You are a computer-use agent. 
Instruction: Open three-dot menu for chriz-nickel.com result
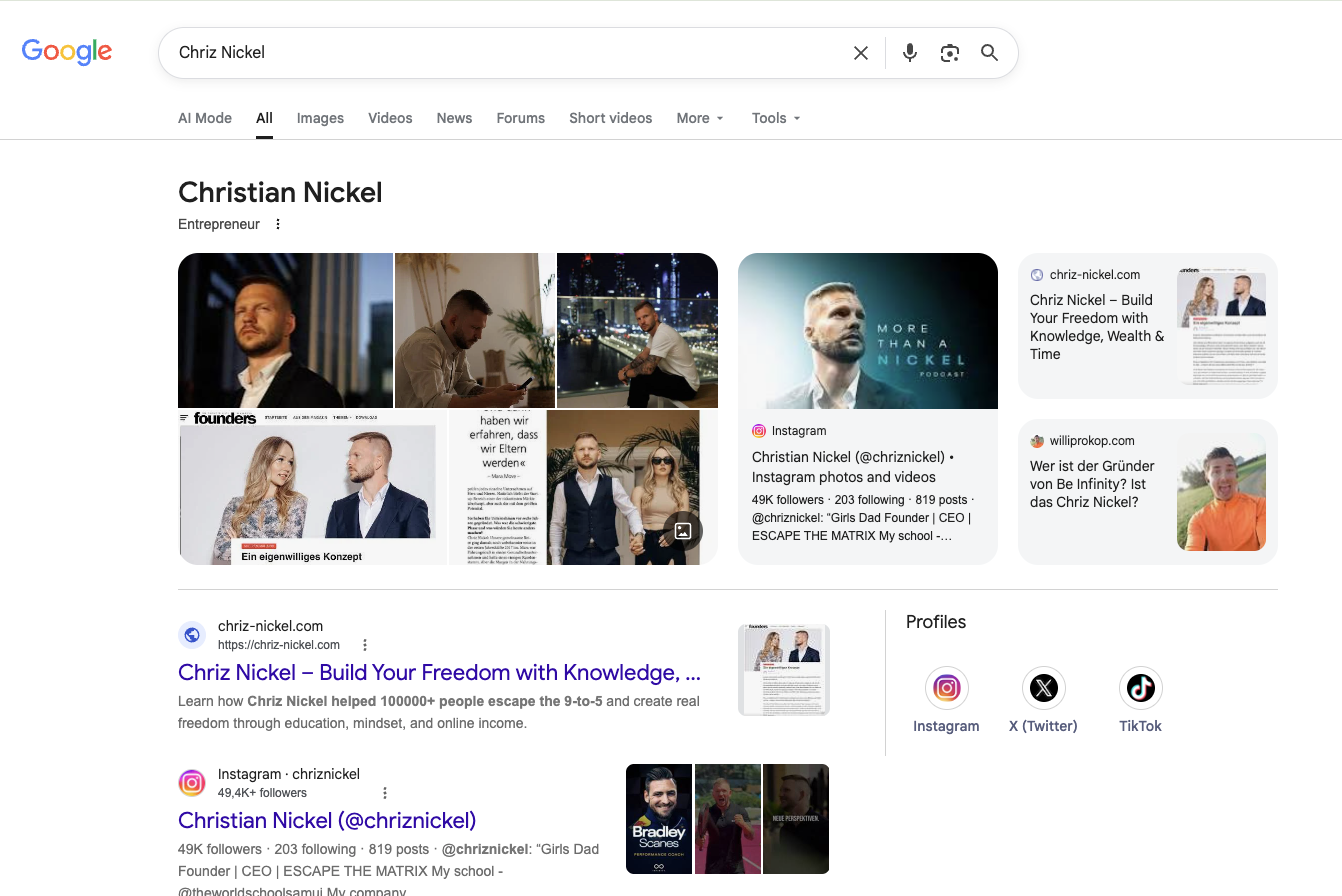click(x=365, y=645)
